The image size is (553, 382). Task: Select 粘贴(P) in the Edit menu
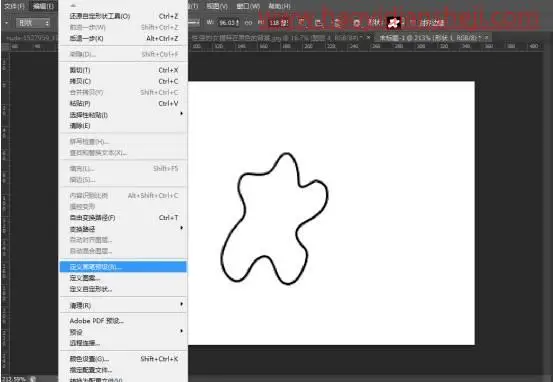(x=123, y=104)
